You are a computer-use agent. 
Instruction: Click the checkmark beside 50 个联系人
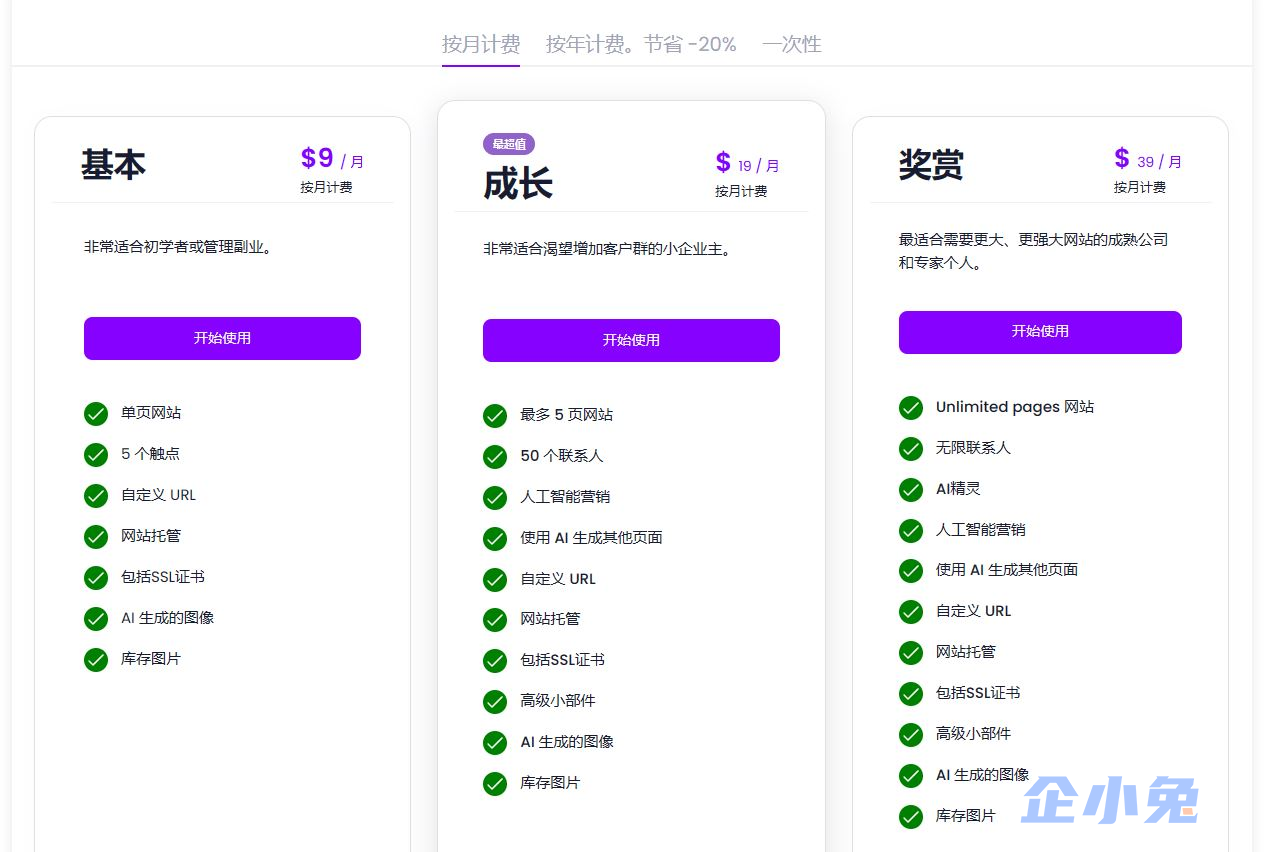click(x=495, y=456)
